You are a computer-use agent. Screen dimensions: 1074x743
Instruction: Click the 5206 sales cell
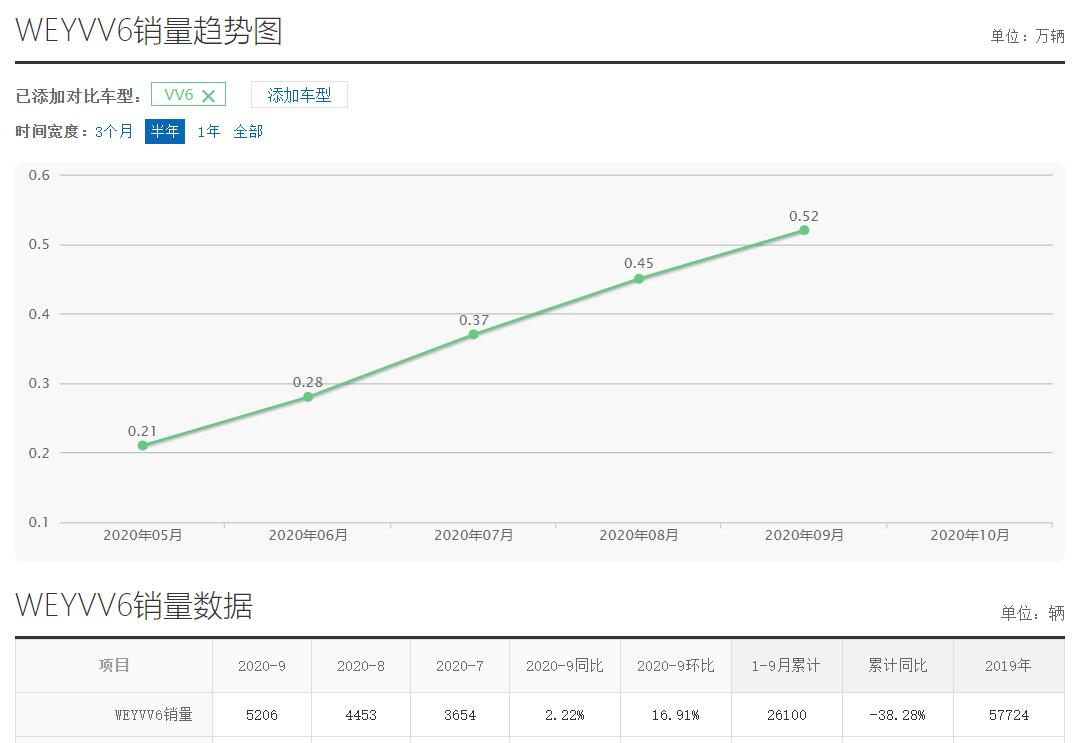262,715
